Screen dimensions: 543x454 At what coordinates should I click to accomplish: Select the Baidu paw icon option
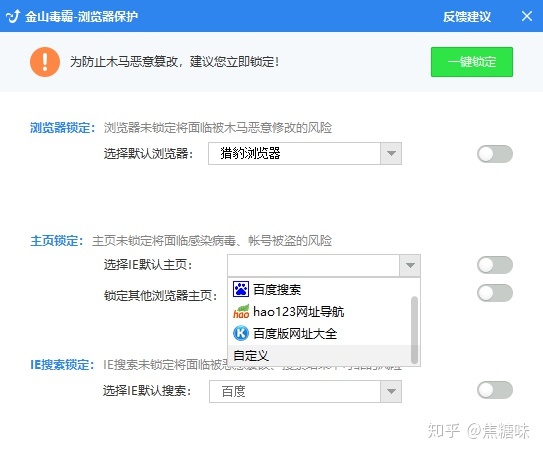point(241,289)
